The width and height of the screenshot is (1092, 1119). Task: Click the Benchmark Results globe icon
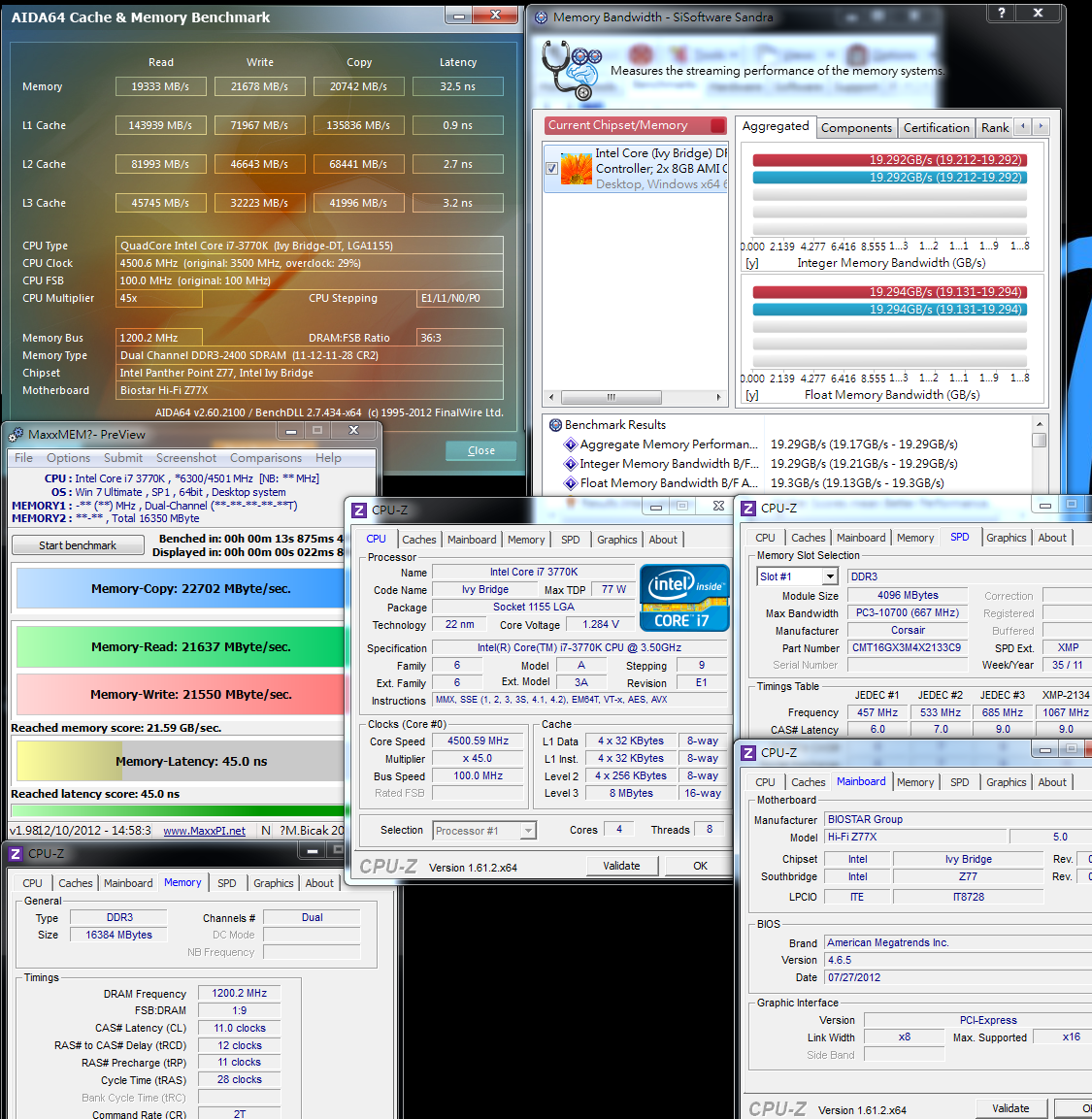[x=555, y=425]
